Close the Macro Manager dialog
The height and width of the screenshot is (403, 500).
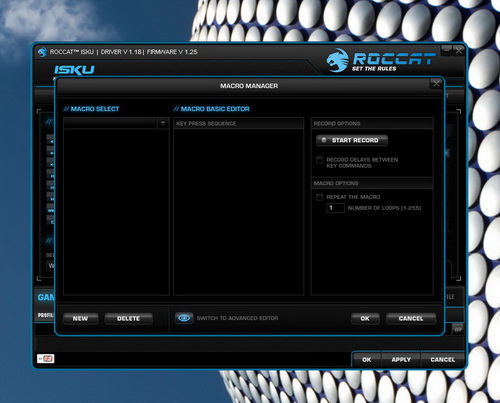(x=436, y=83)
